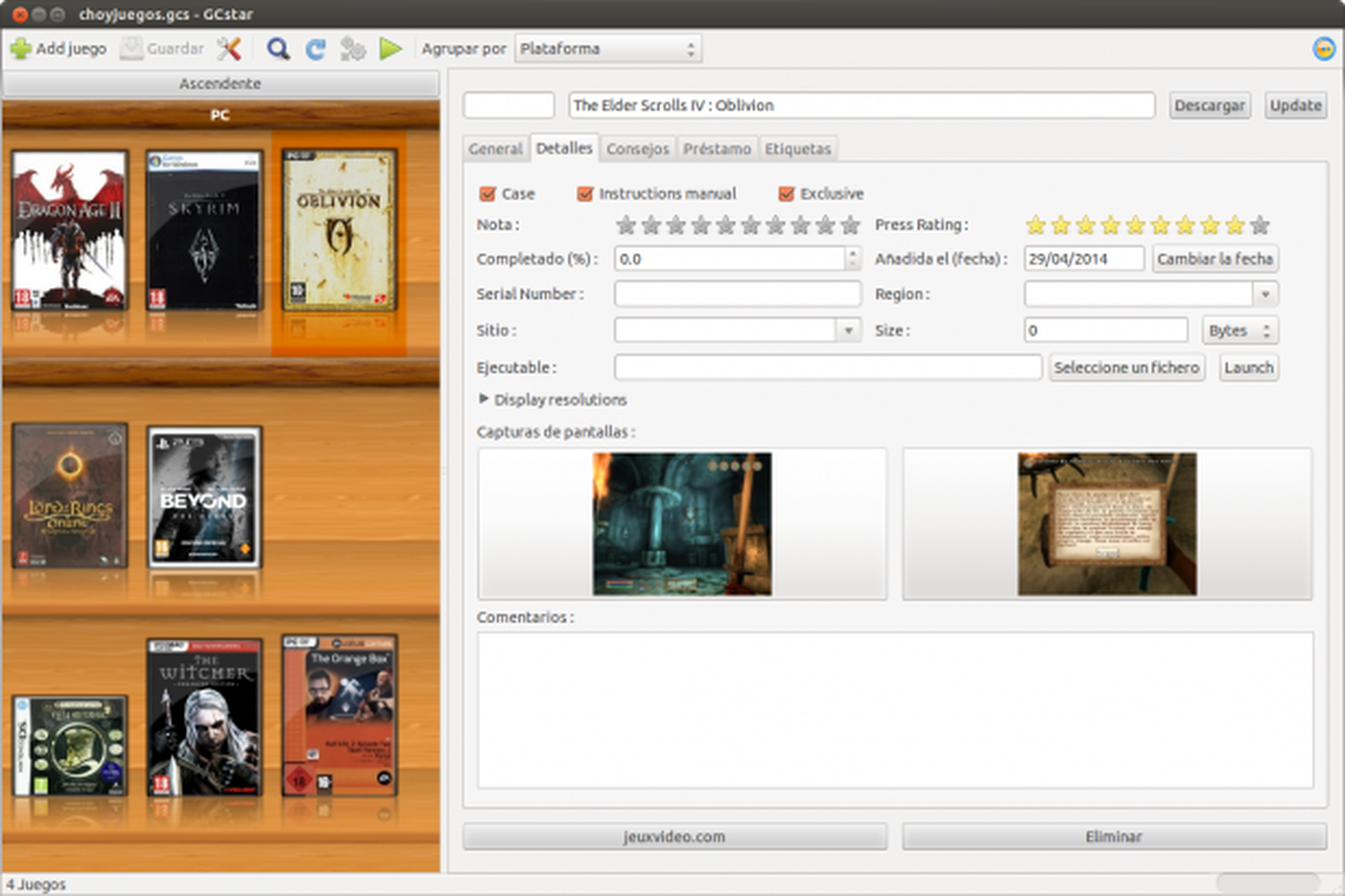Open the parchment scroll screenshot thumbnail
Image resolution: width=1345 pixels, height=896 pixels.
tap(1107, 524)
